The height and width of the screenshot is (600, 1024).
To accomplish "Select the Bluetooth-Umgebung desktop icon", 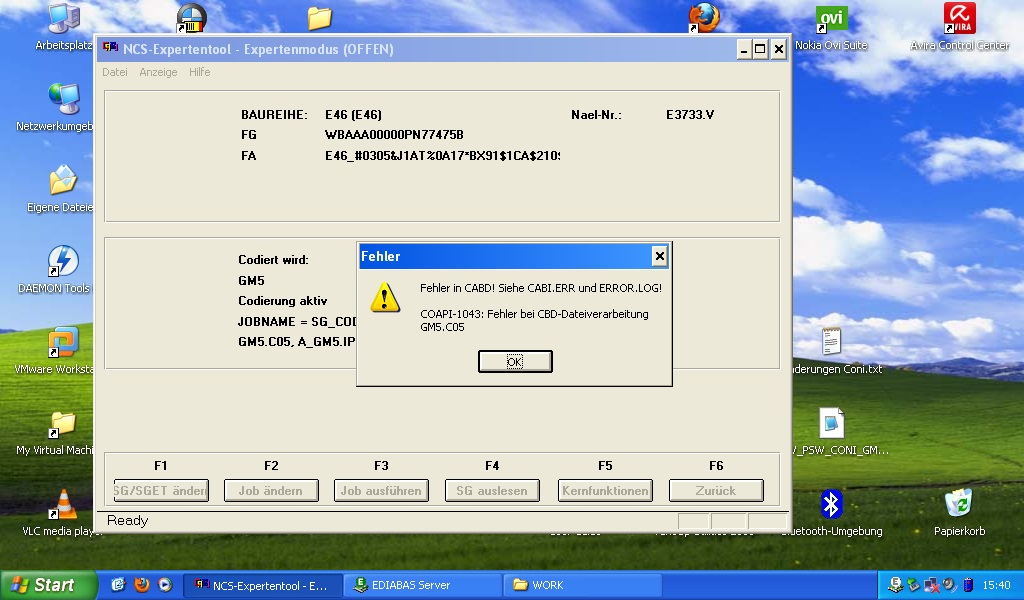I will coord(831,505).
